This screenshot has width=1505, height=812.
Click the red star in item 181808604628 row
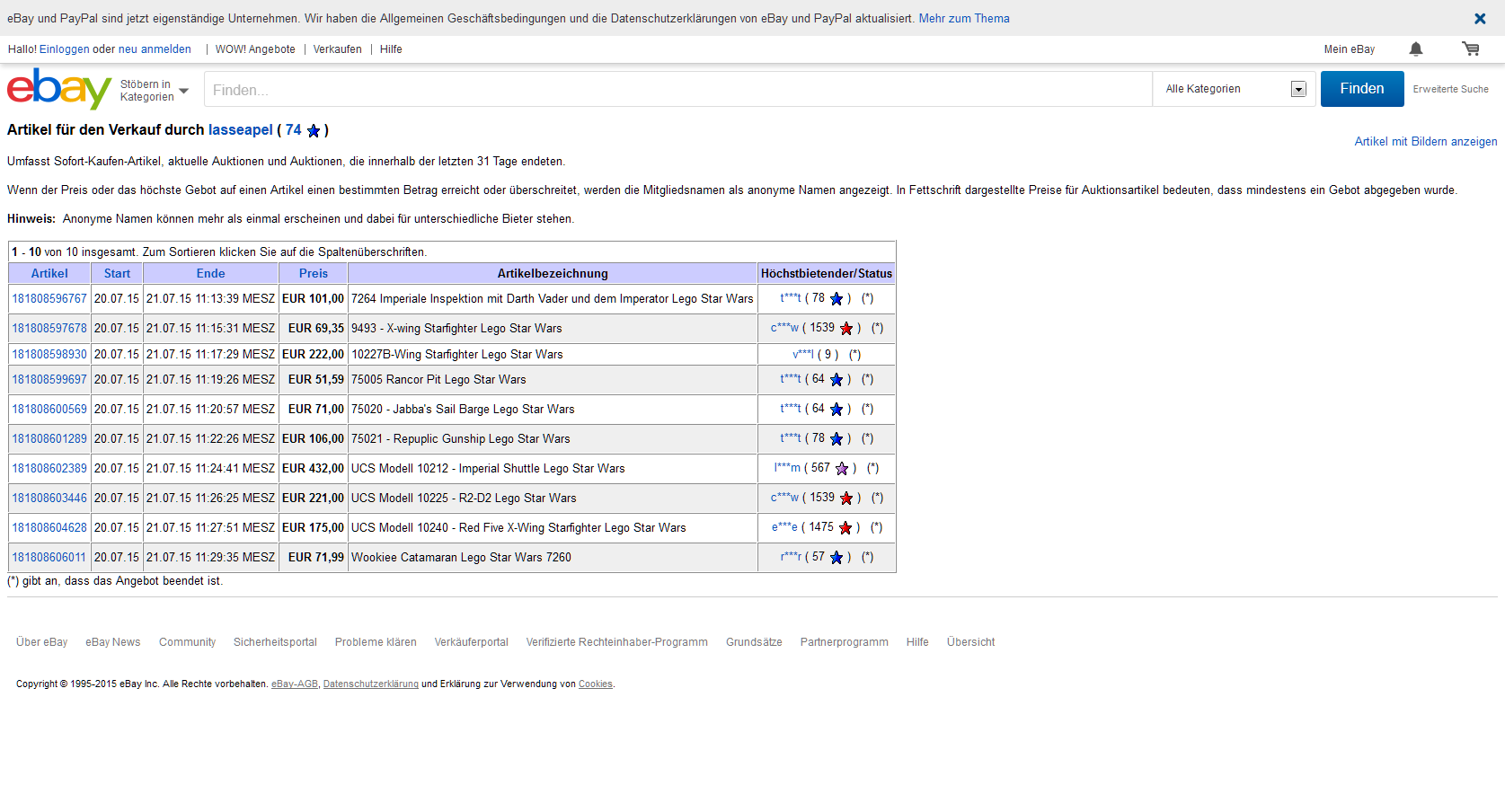click(845, 528)
